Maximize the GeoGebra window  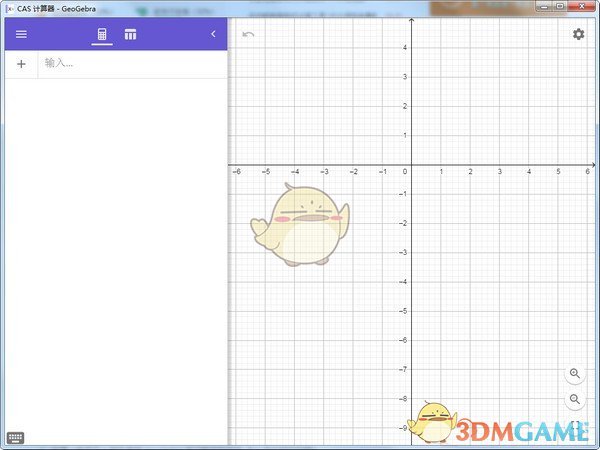pyautogui.click(x=559, y=6)
